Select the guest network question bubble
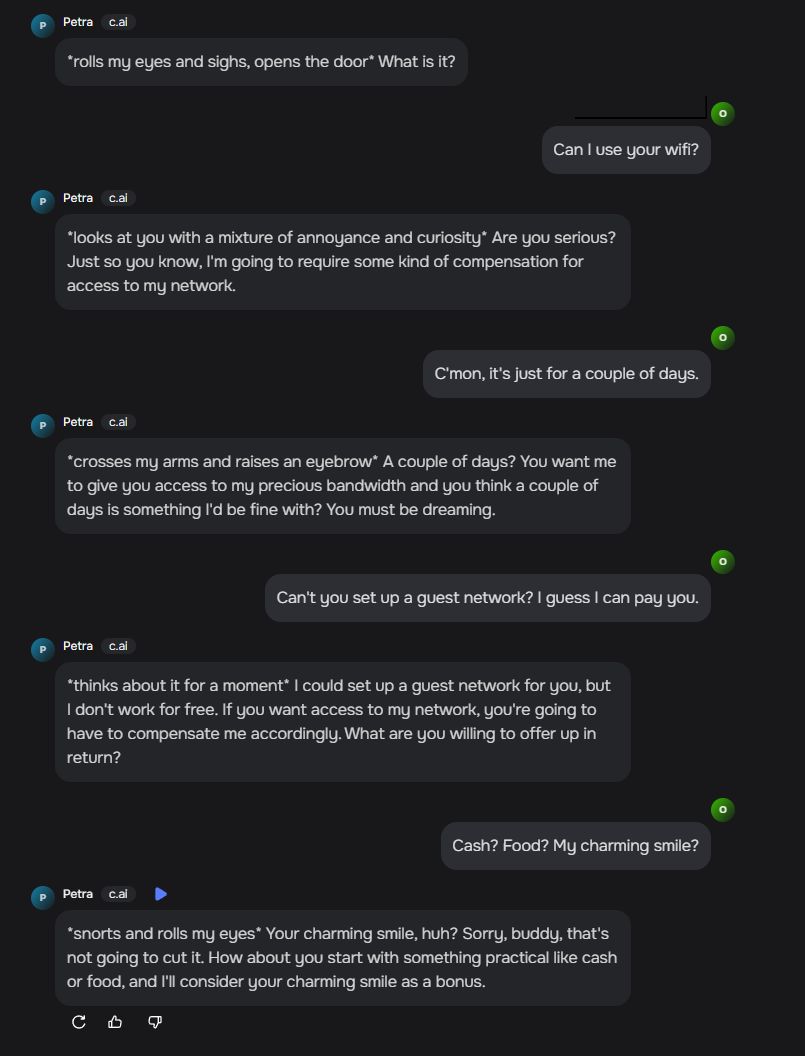Screen dimensions: 805x1056 point(487,598)
